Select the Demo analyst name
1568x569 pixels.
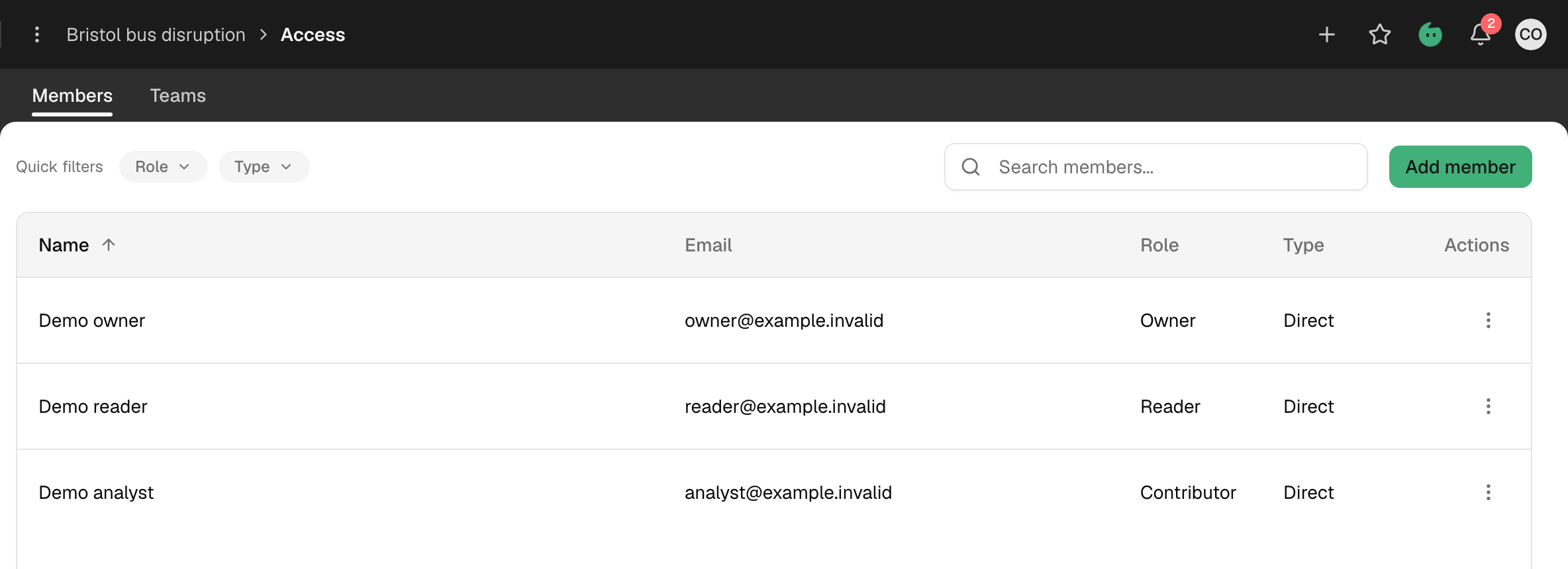(96, 492)
